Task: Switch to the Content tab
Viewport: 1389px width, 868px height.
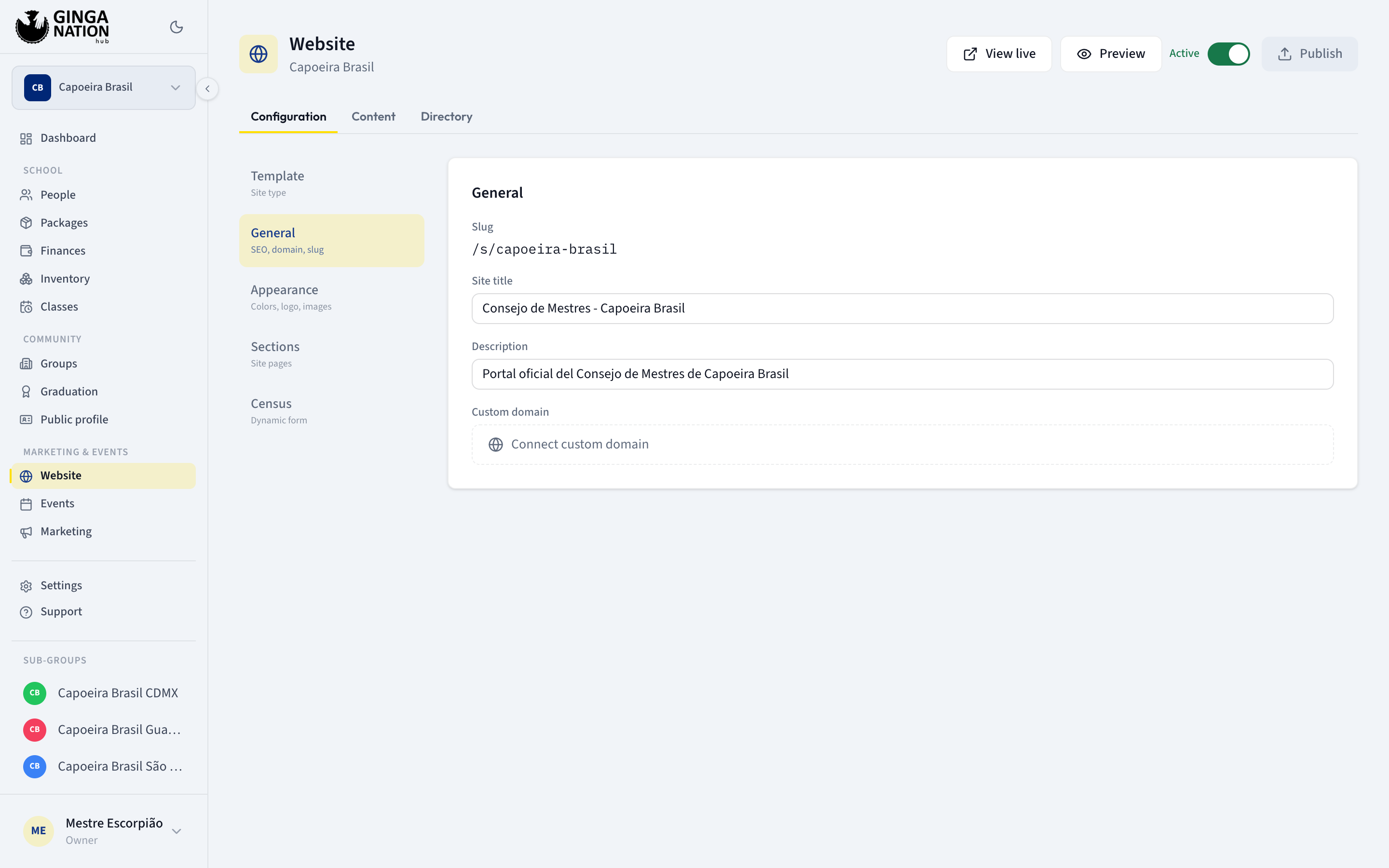Action: tap(373, 117)
